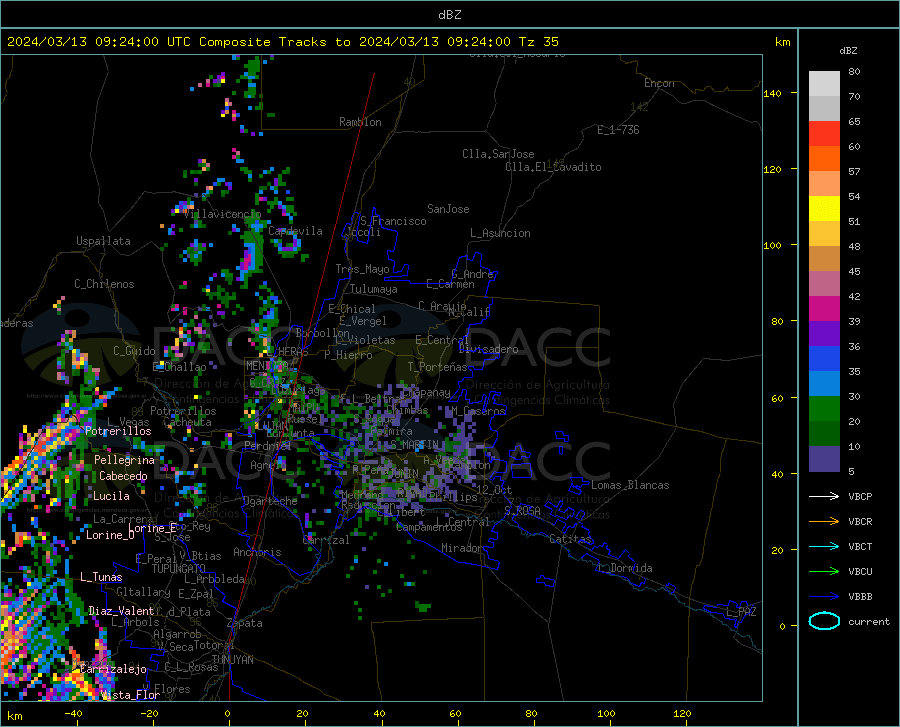
Task: Click the Pellegrina station label
Action: pyautogui.click(x=124, y=460)
